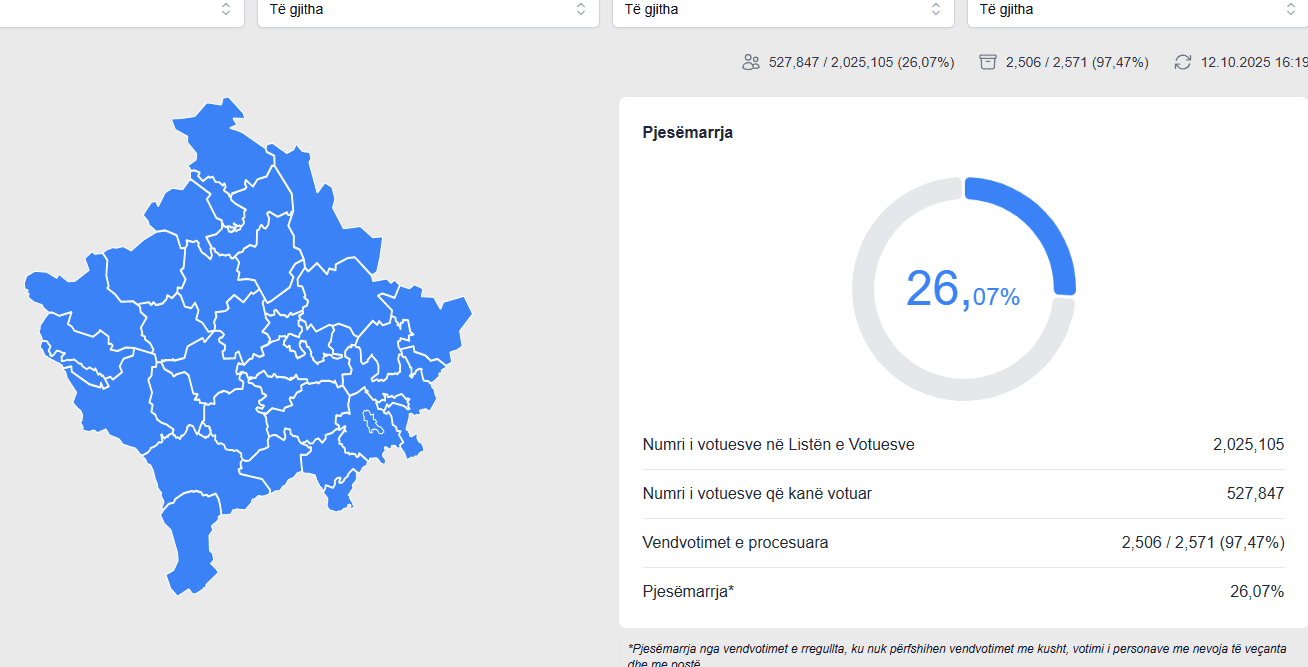Select 'Numri i votuesve në Listën e Votuesve' row
1308x667 pixels.
point(778,445)
